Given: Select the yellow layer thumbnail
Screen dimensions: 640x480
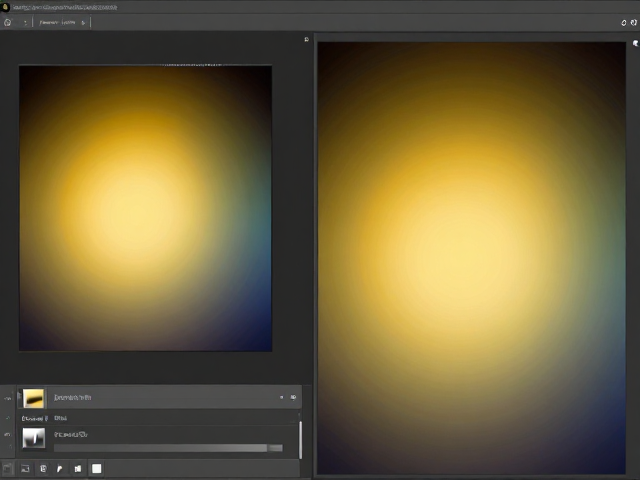Looking at the screenshot, I should point(33,398).
